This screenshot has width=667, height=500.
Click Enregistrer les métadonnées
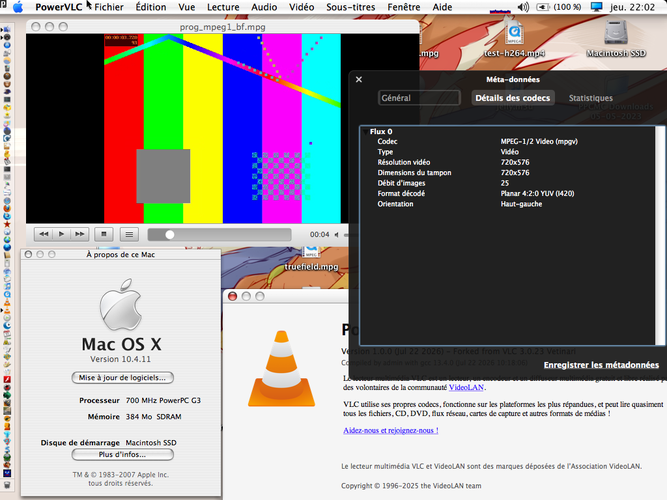pyautogui.click(x=601, y=365)
